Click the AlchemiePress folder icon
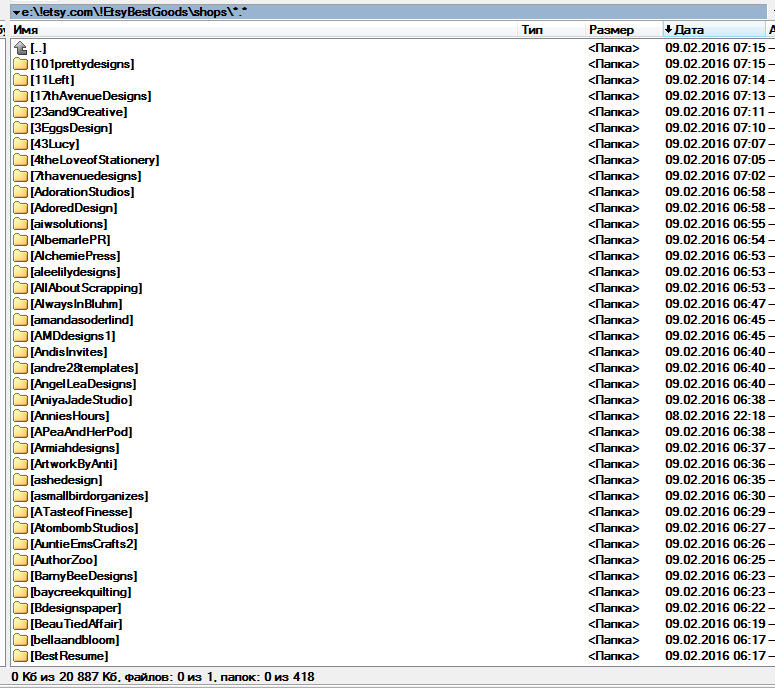775x695 pixels. 20,256
